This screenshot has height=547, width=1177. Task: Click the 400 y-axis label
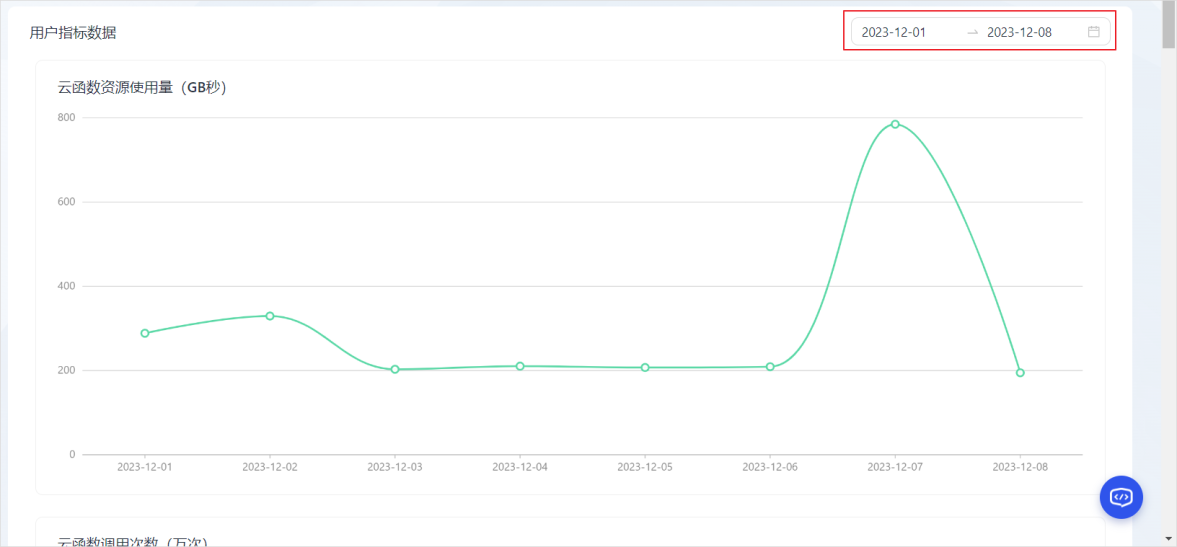[68, 286]
